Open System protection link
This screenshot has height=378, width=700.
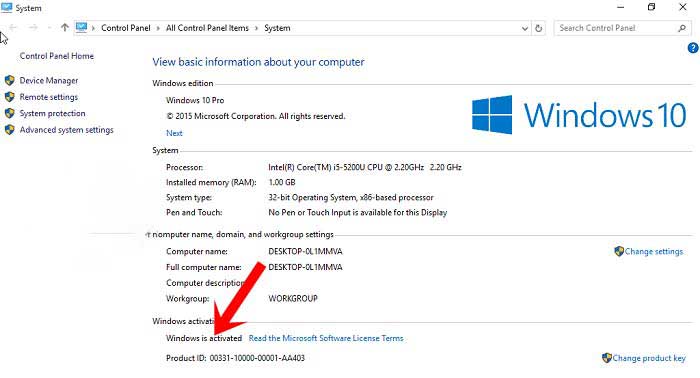pos(52,113)
